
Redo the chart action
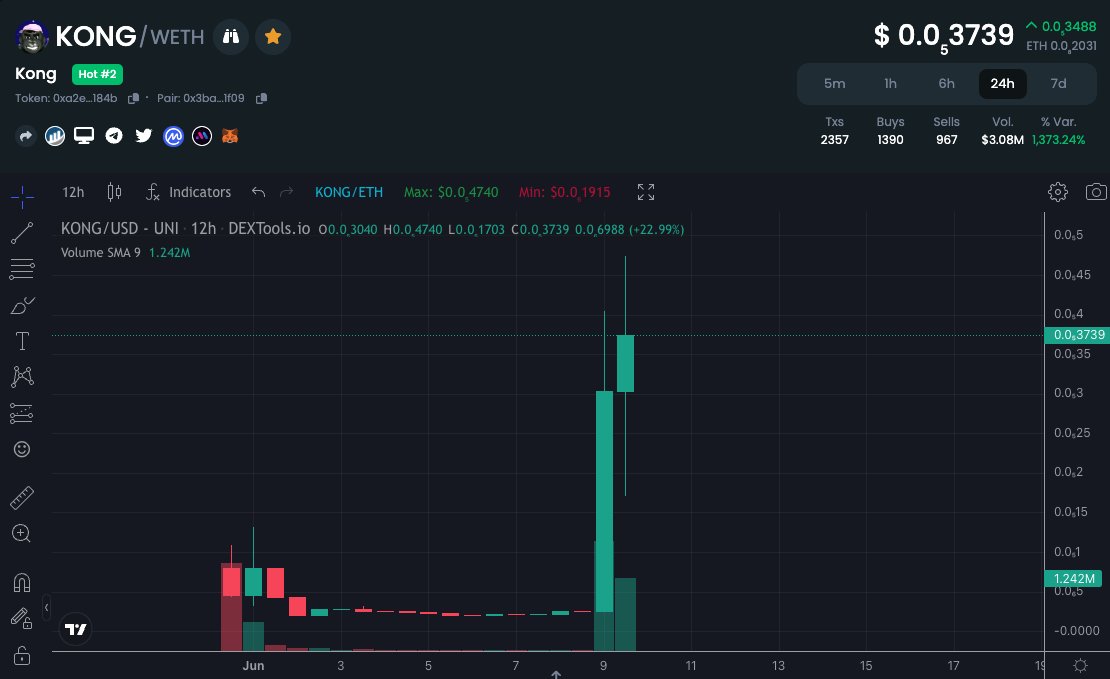pyautogui.click(x=287, y=192)
